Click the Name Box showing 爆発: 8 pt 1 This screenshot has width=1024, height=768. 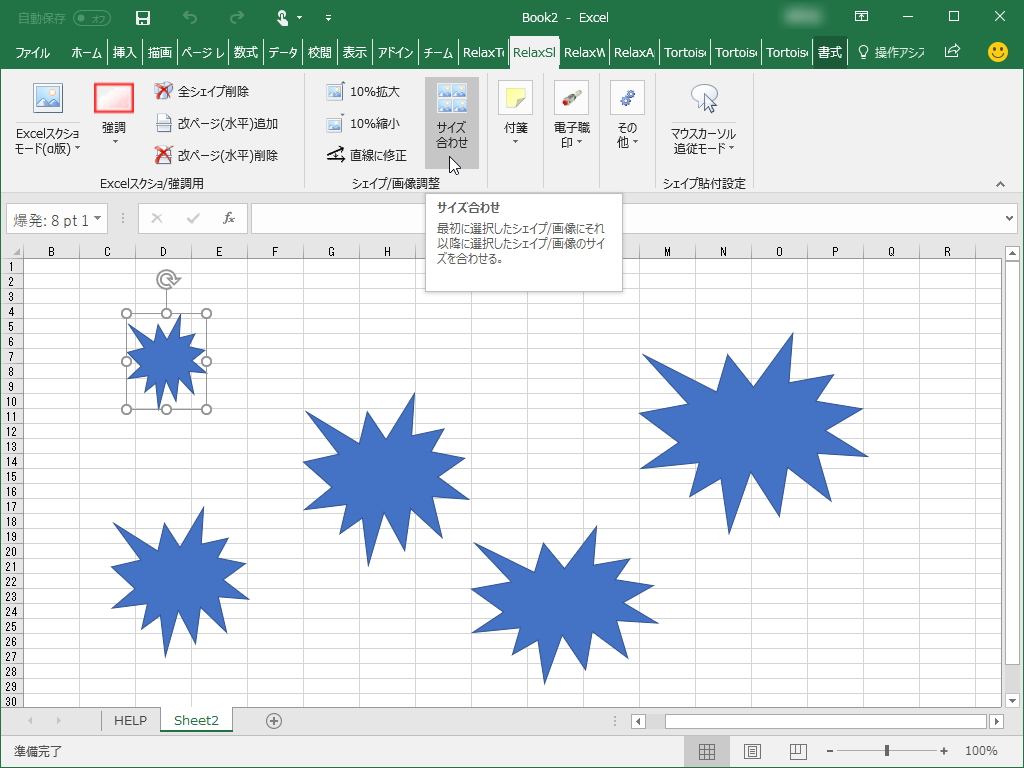coord(50,219)
